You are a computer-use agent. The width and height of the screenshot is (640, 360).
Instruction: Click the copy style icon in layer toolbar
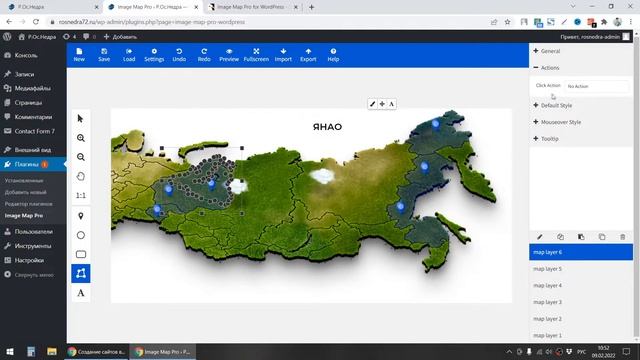[560, 237]
